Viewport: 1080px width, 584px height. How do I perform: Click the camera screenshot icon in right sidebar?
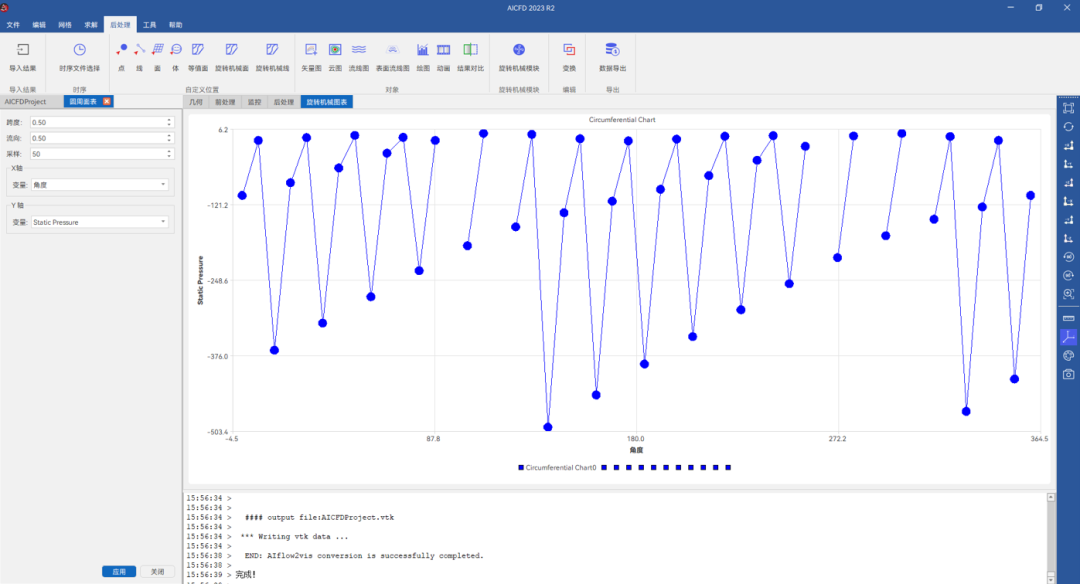1068,374
